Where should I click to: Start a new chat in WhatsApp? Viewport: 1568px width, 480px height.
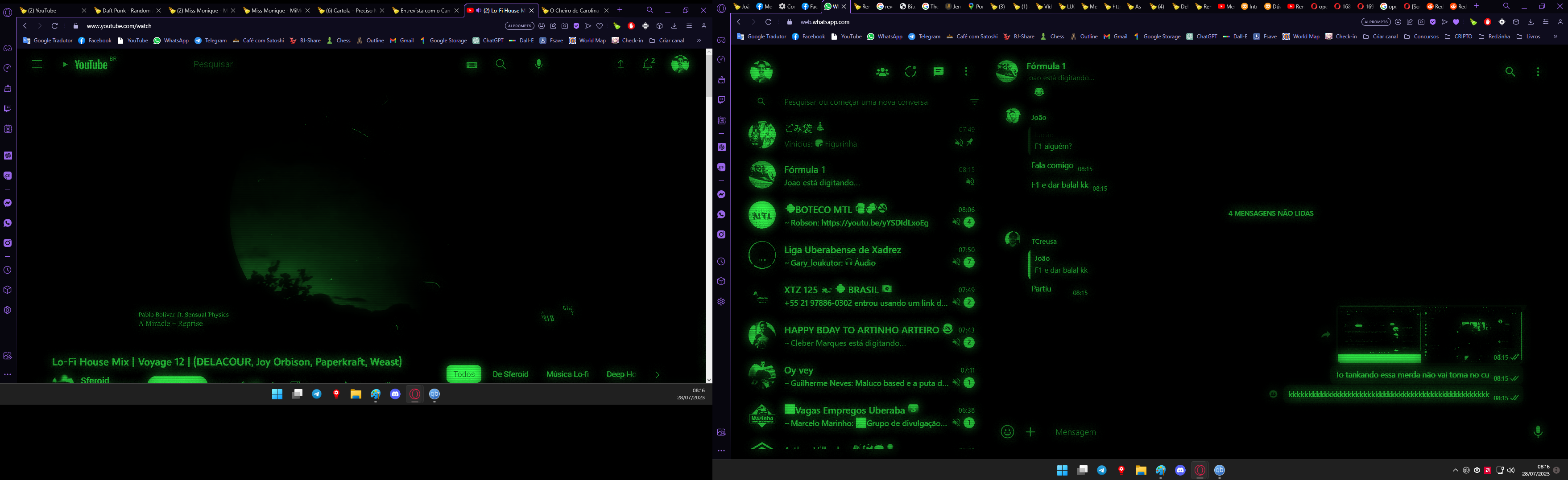[937, 71]
